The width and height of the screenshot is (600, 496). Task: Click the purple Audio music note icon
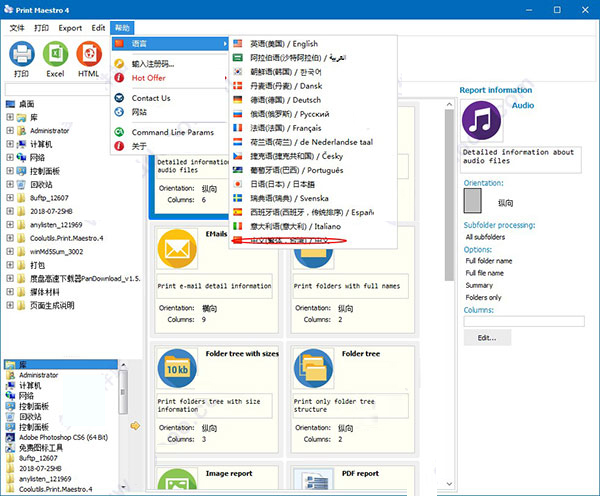(x=481, y=120)
